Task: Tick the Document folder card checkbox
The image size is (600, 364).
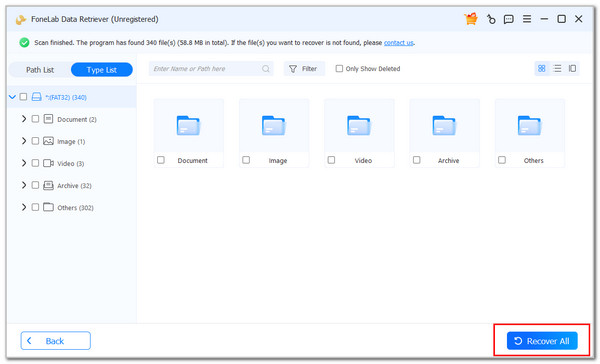Action: coord(161,160)
